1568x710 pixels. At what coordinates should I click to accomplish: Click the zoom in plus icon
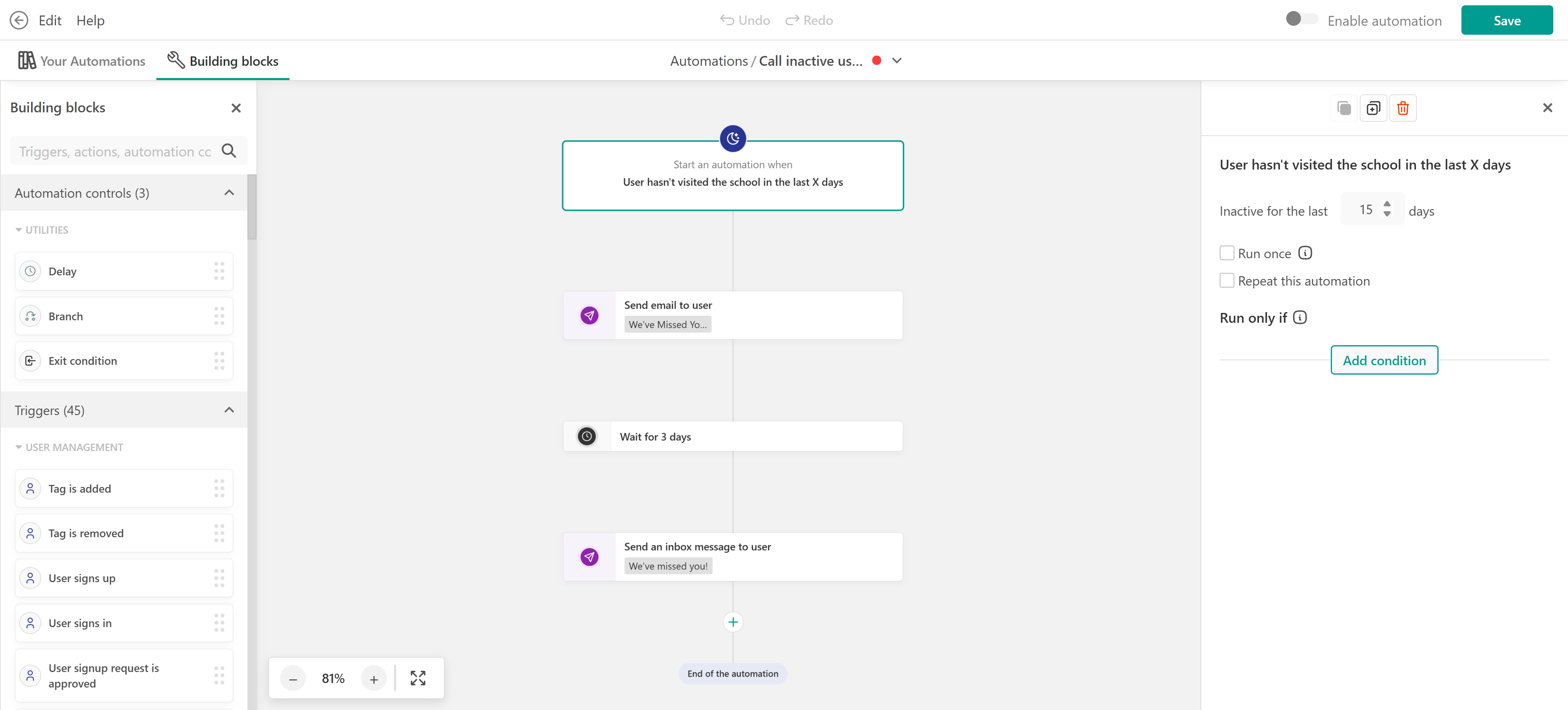click(374, 679)
